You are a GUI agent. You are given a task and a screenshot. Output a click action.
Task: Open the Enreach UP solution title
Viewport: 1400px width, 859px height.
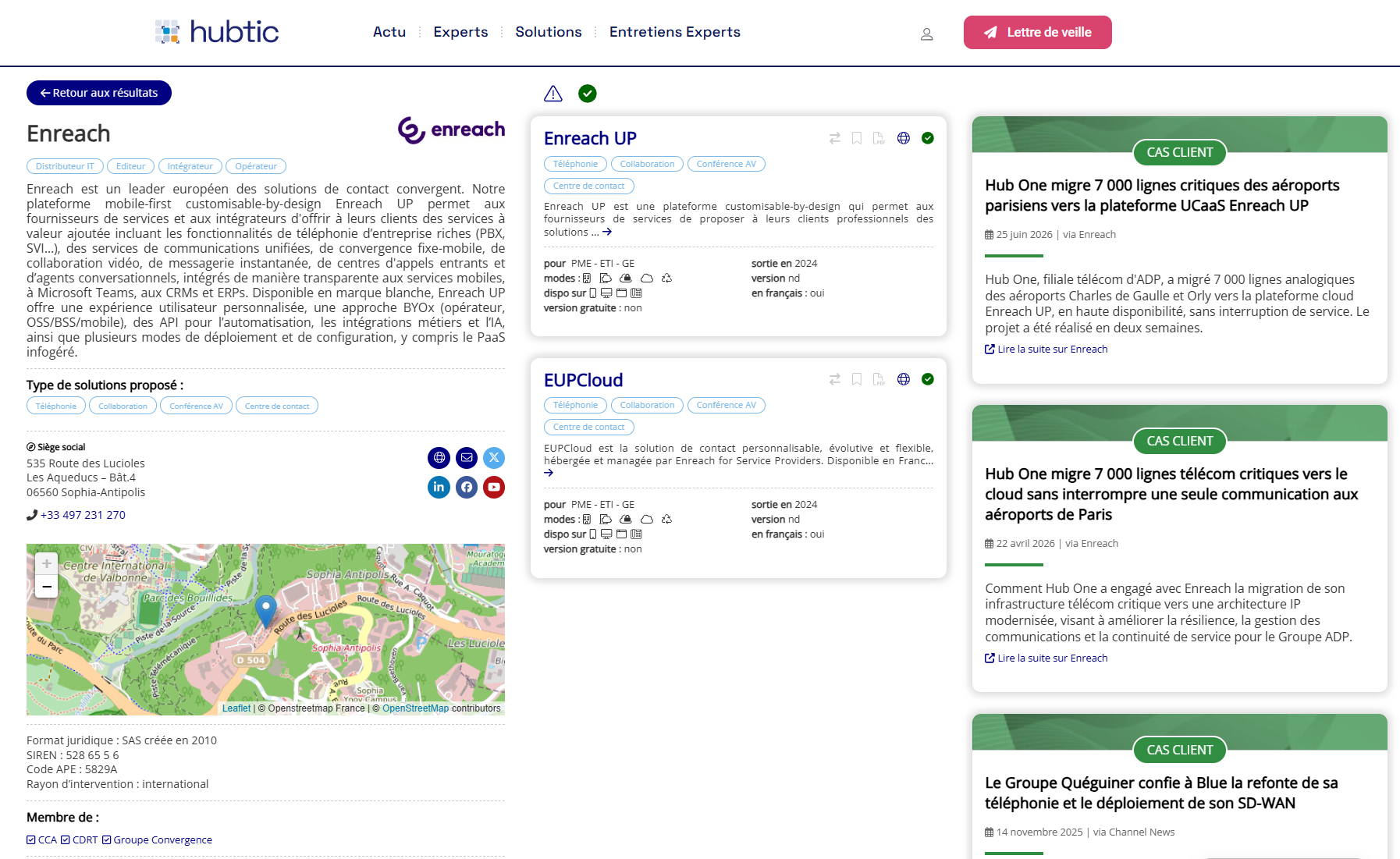[590, 138]
